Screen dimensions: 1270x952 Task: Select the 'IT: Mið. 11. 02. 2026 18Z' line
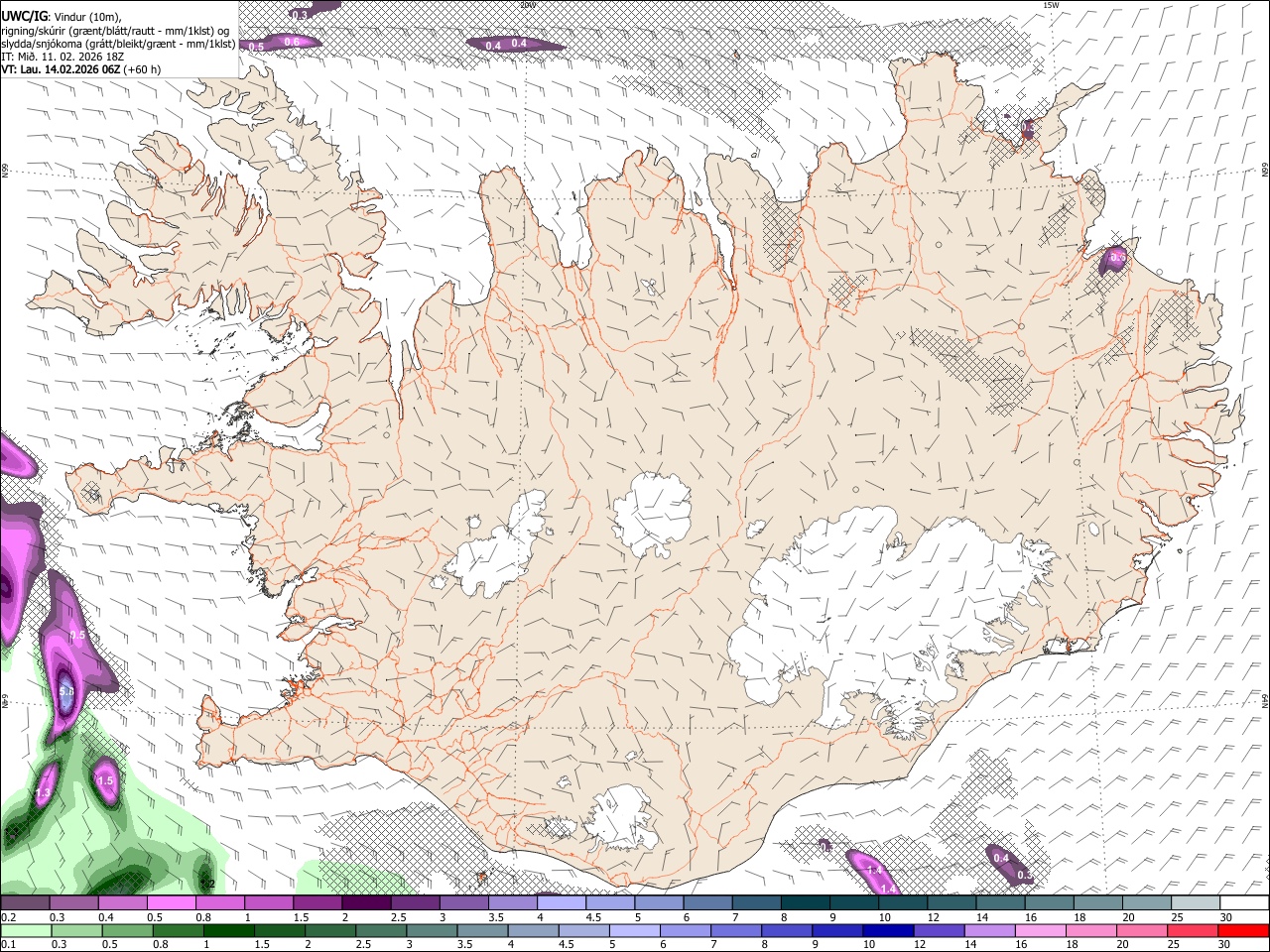[x=63, y=57]
